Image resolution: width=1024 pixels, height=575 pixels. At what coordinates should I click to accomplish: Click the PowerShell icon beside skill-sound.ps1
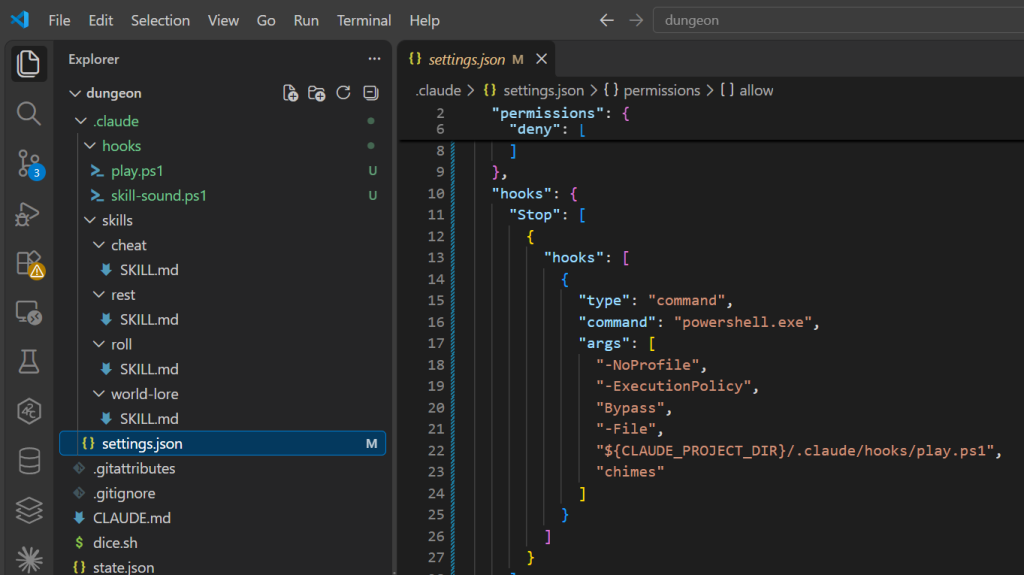pyautogui.click(x=97, y=195)
